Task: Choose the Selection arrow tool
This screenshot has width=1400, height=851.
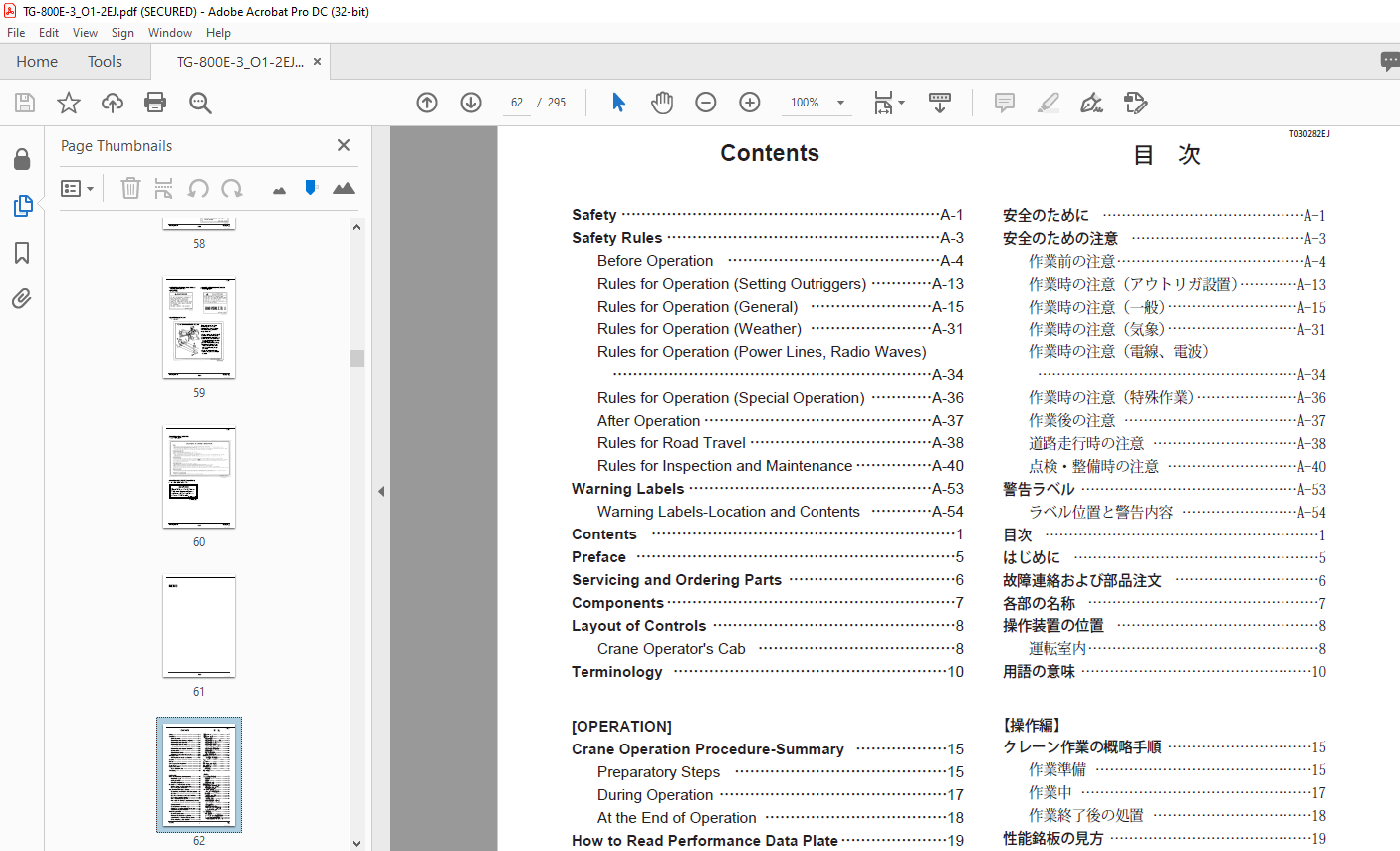Action: tap(618, 103)
